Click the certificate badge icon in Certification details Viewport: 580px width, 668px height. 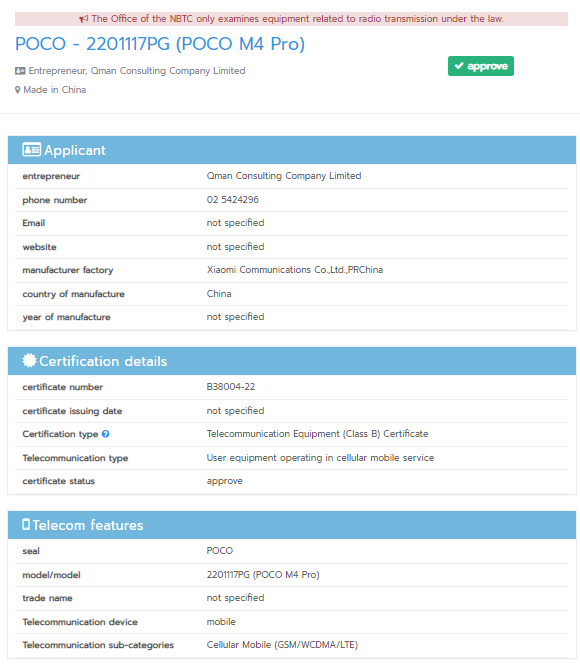(x=29, y=360)
